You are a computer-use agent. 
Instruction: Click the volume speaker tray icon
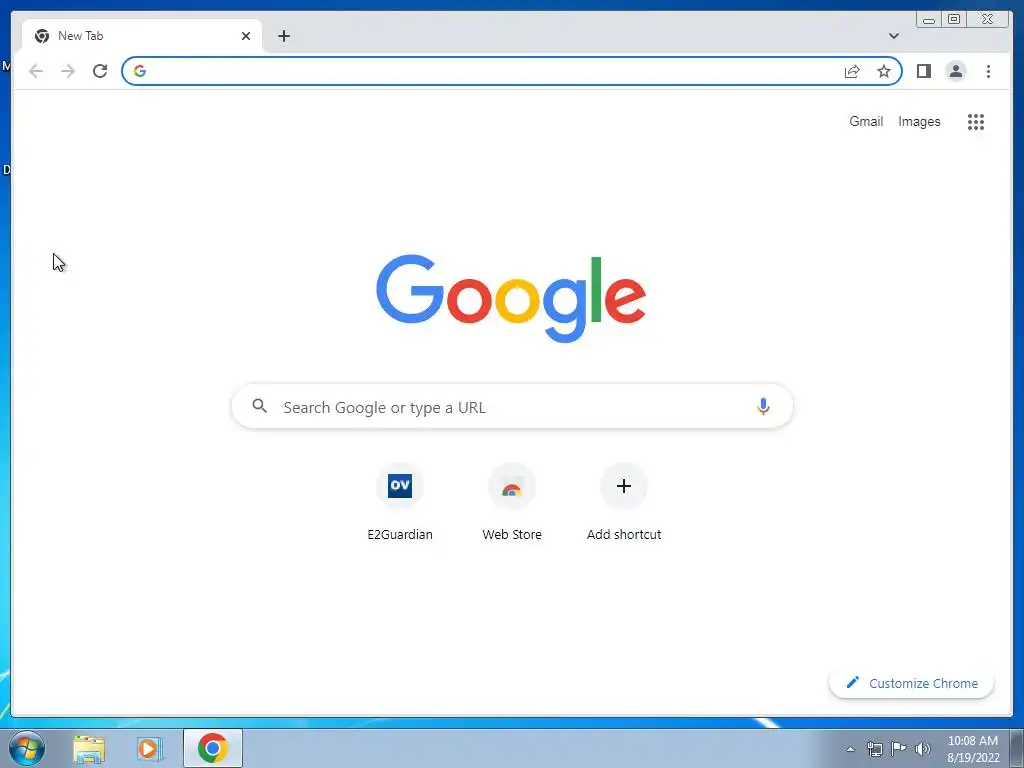tap(923, 749)
